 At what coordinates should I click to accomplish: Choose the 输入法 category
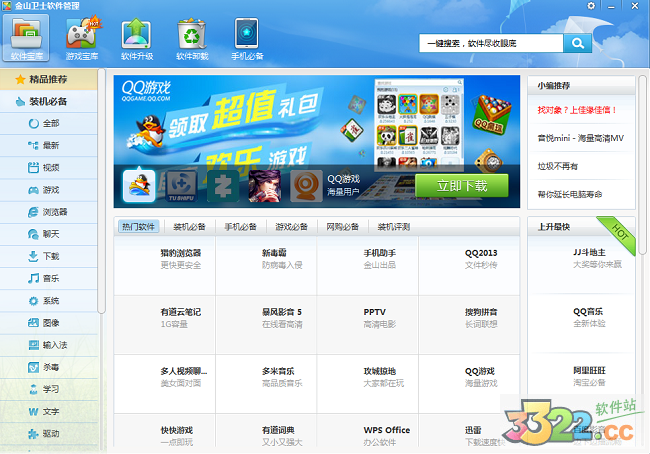click(49, 345)
